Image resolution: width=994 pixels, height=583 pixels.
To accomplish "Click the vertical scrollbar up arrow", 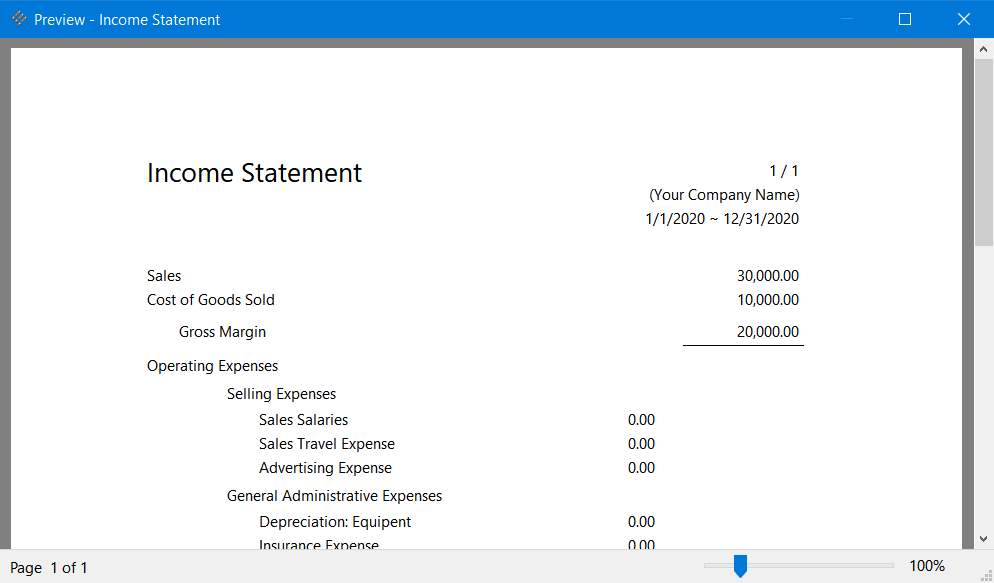I will [x=984, y=48].
